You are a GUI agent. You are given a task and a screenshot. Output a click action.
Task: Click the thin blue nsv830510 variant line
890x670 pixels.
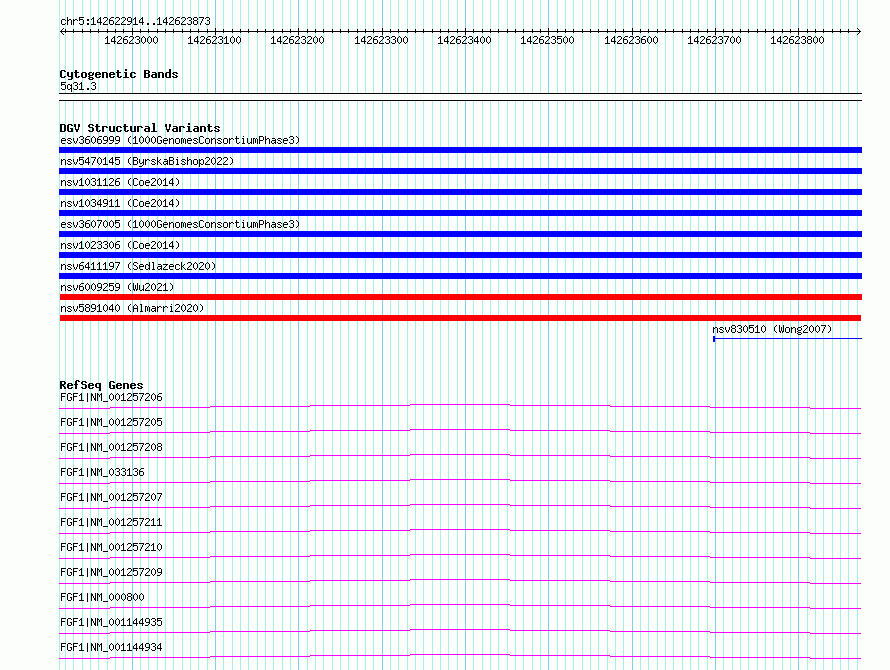(787, 339)
